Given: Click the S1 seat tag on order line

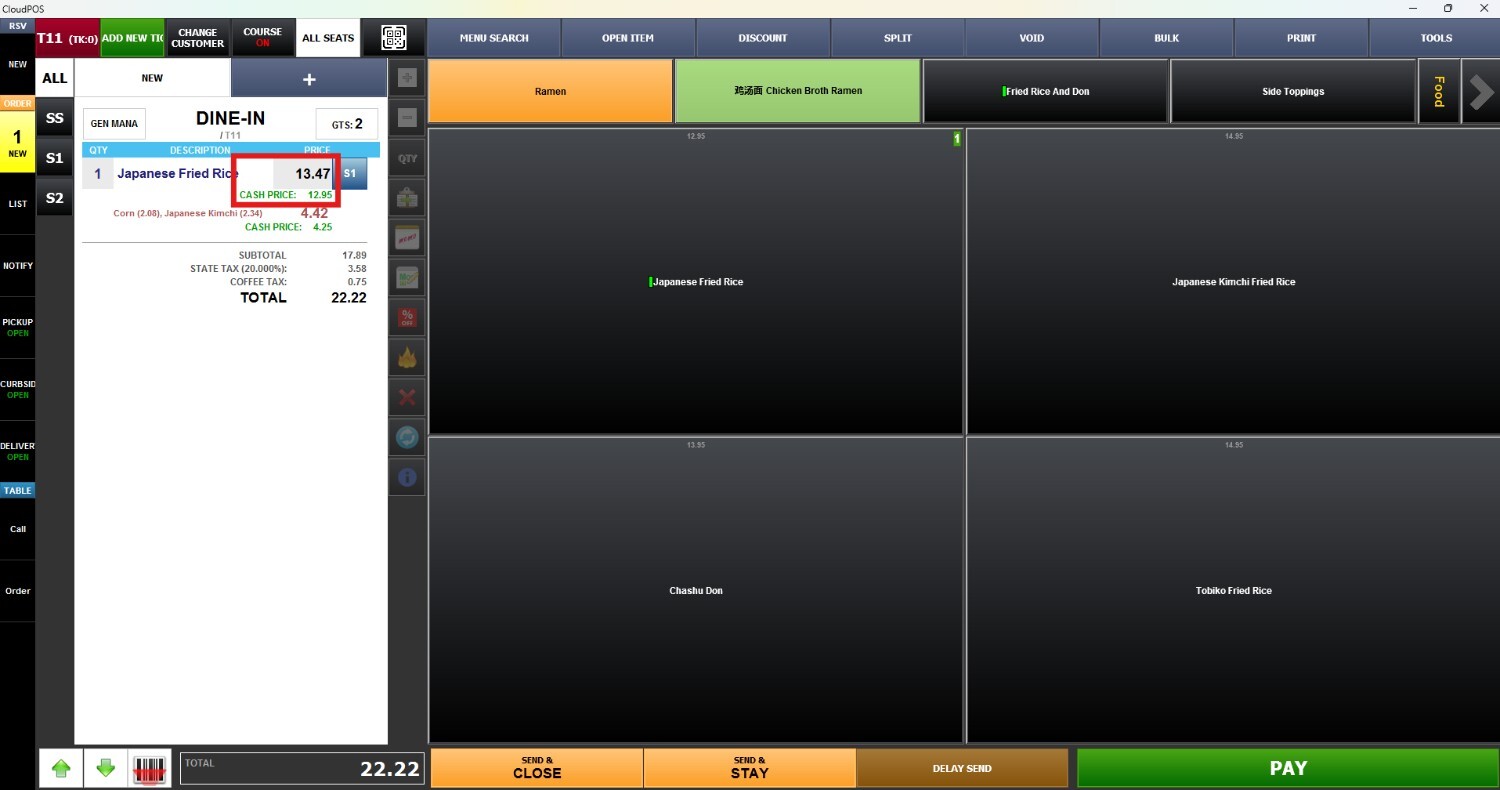Looking at the screenshot, I should point(350,173).
